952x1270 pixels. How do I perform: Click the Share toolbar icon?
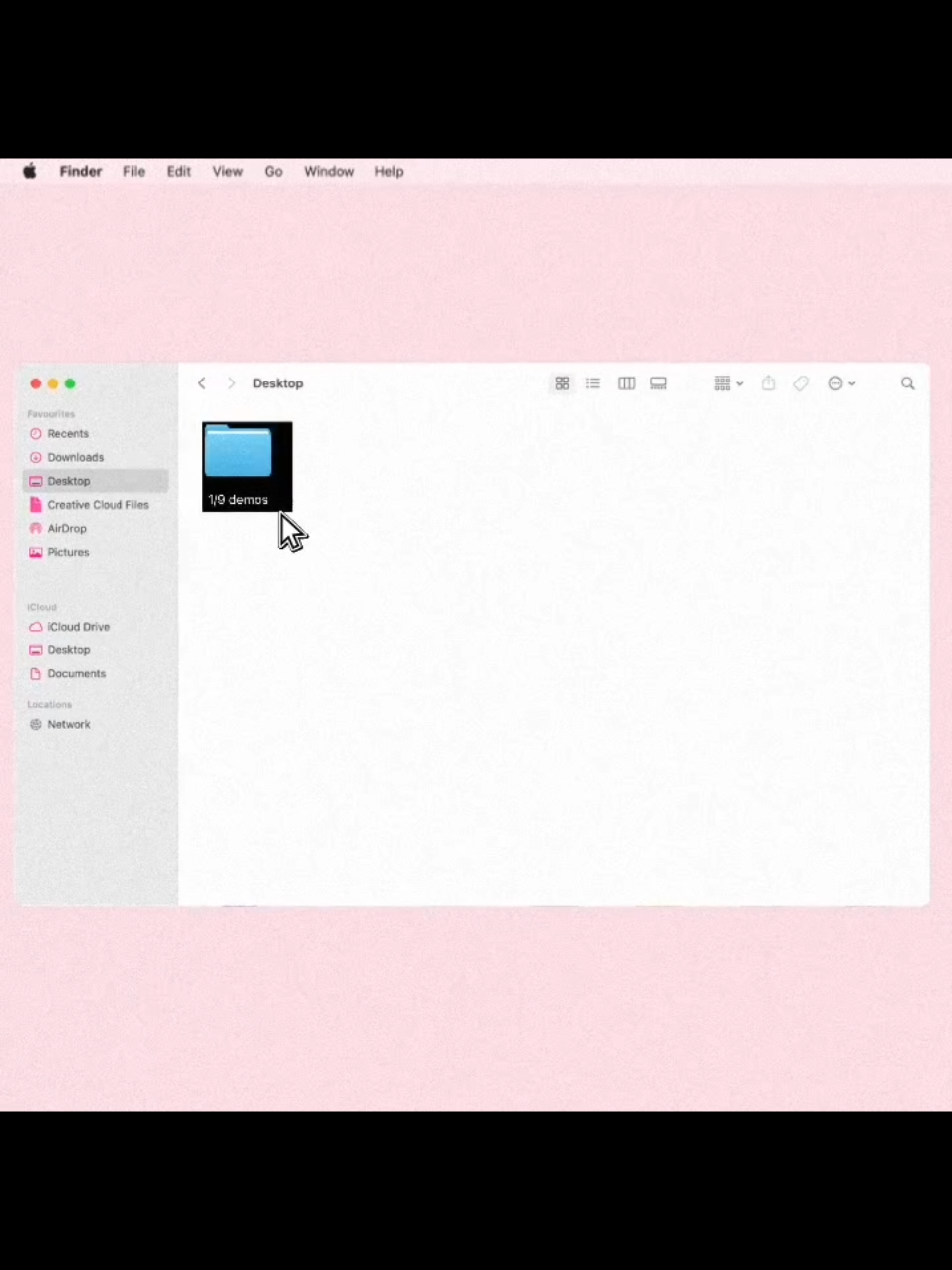coord(768,383)
